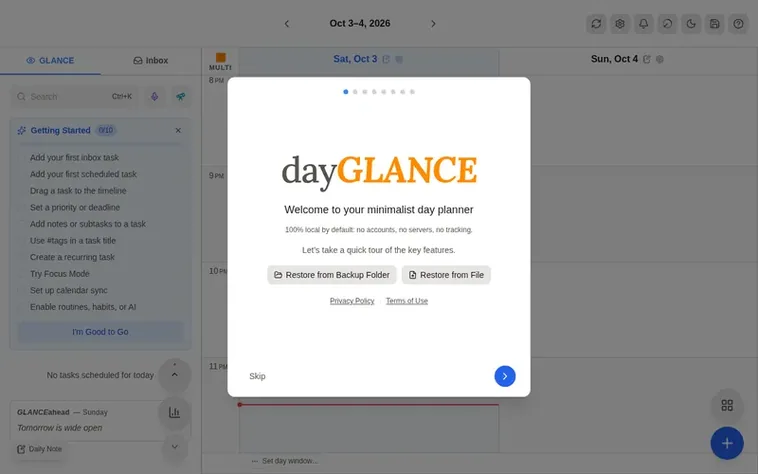Select 'Add your first inbox task' item
This screenshot has height=474, width=758.
[74, 158]
